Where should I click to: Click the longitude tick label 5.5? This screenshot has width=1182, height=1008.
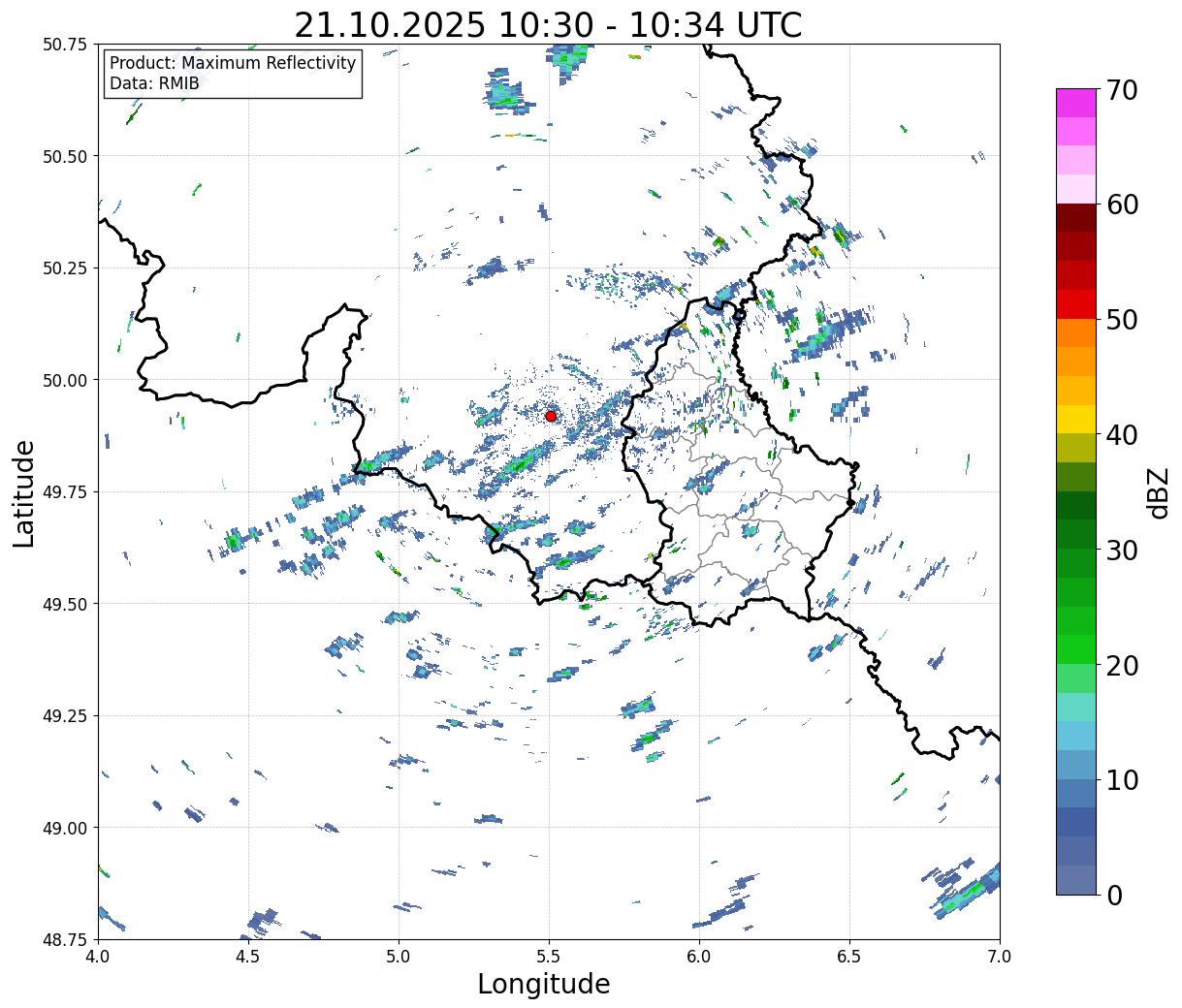(x=549, y=957)
